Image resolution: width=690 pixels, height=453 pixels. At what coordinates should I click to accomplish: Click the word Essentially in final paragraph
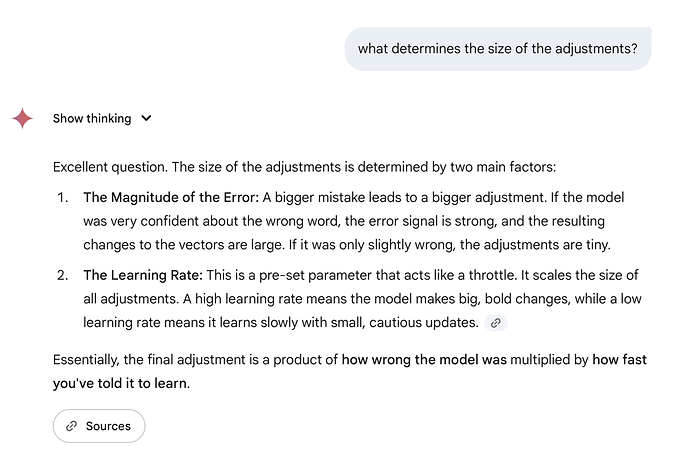pos(86,360)
